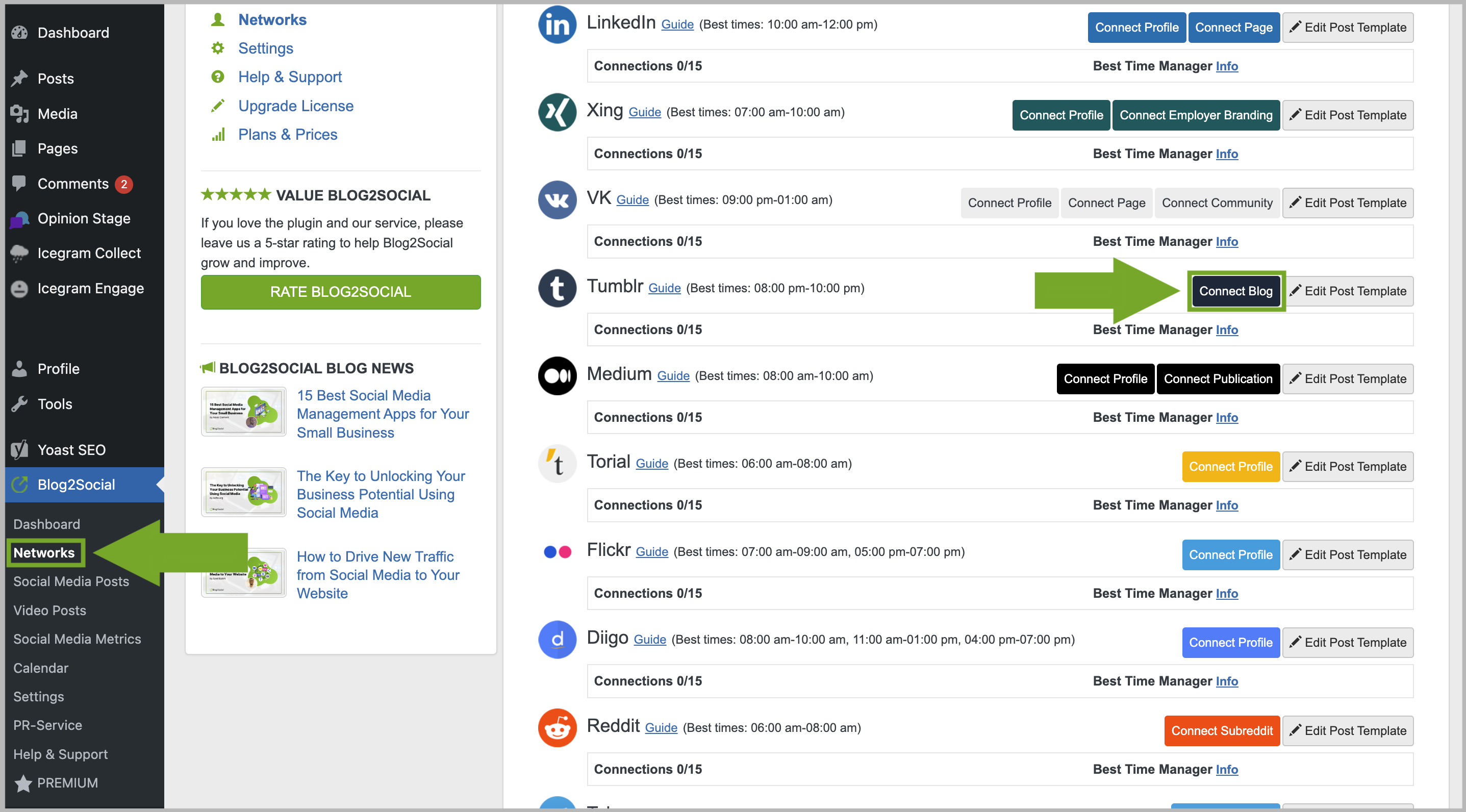The height and width of the screenshot is (812, 1466).
Task: Open Networks in Blog2Social submenu
Action: 44,552
